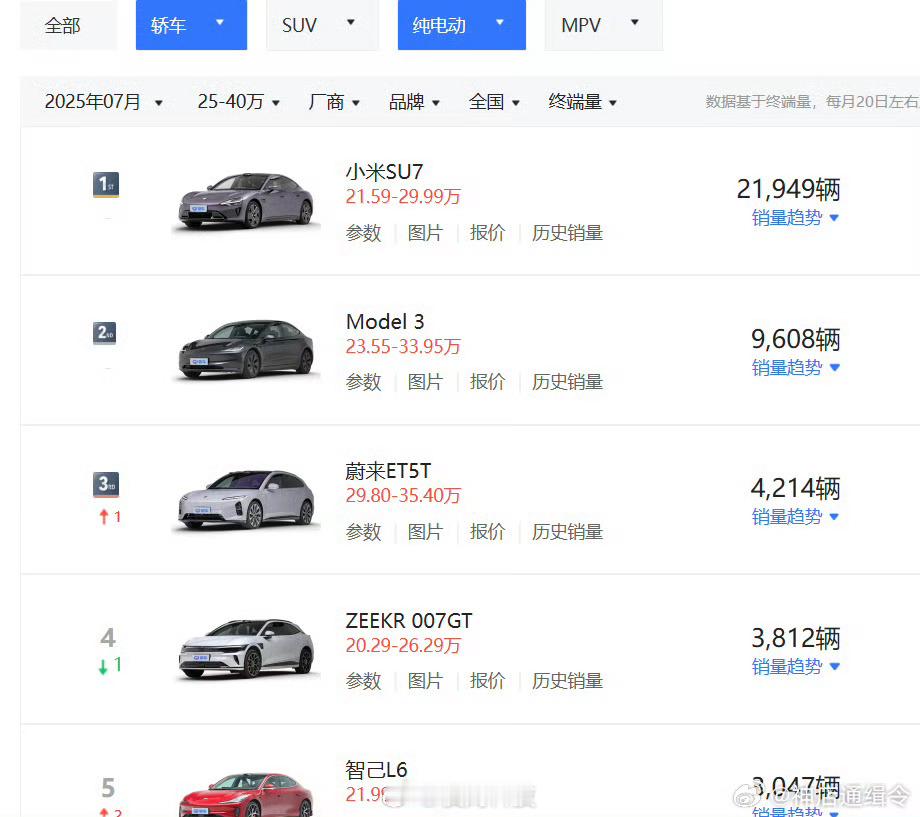Open the ZEEKR 007GT title link
This screenshot has width=920, height=817.
point(409,621)
